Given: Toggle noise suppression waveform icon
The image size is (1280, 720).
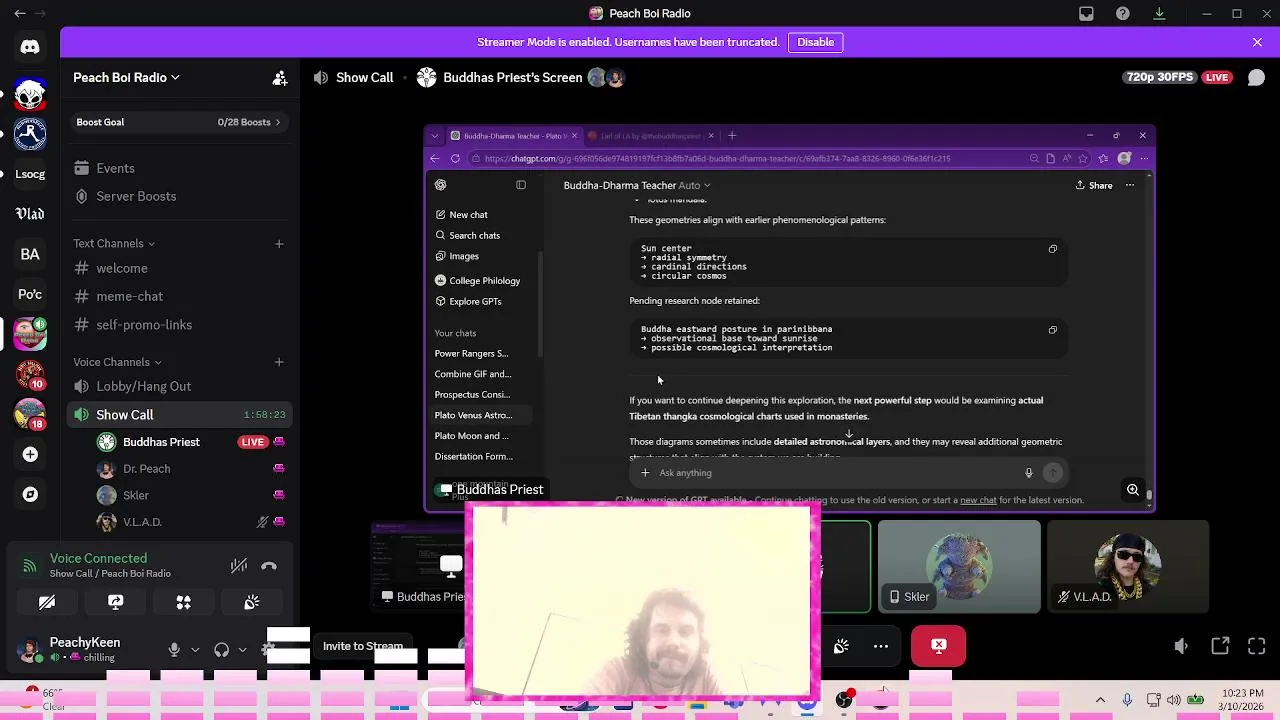Looking at the screenshot, I should coord(238,566).
